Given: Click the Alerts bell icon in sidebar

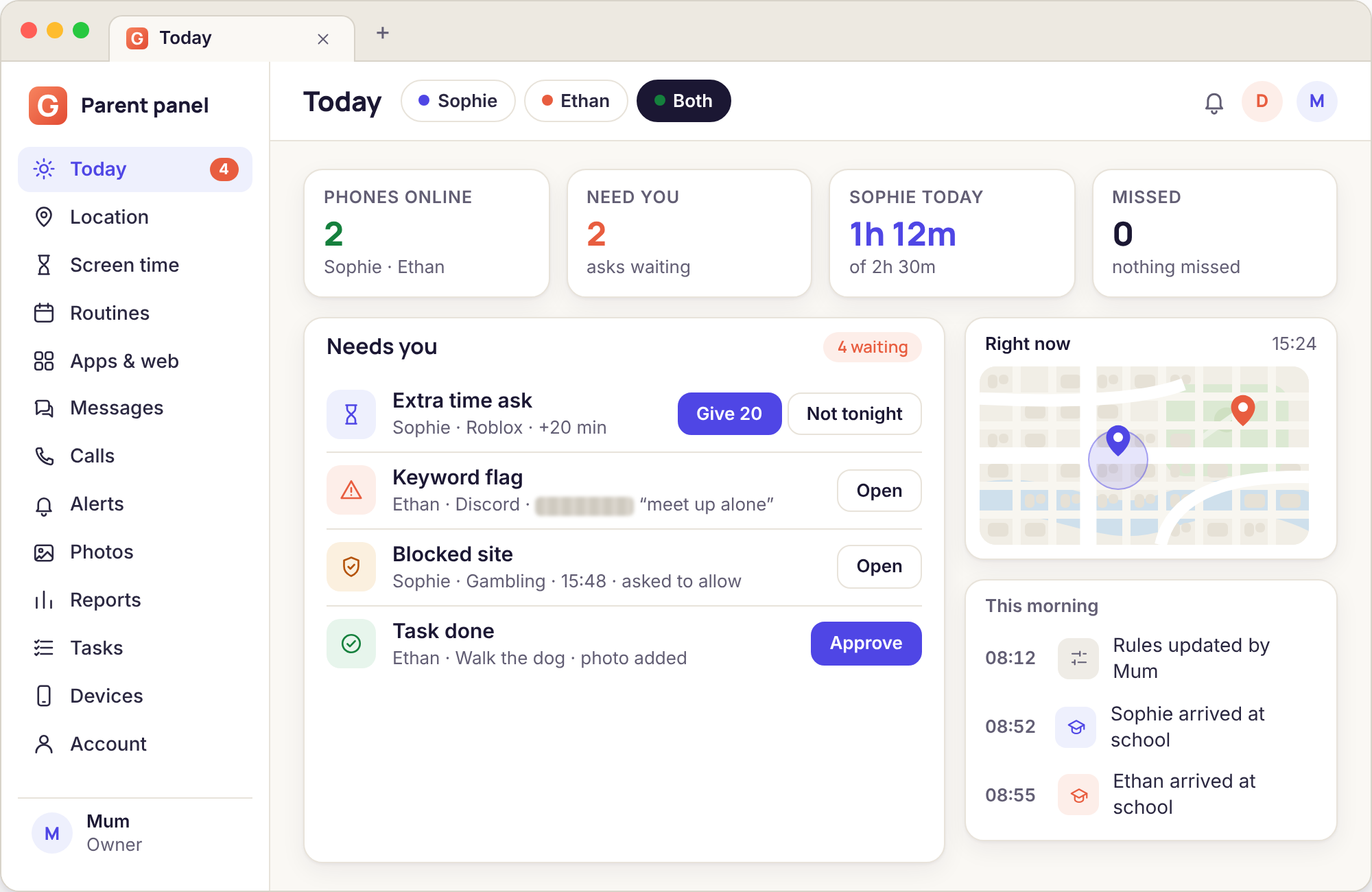Looking at the screenshot, I should coord(44,505).
